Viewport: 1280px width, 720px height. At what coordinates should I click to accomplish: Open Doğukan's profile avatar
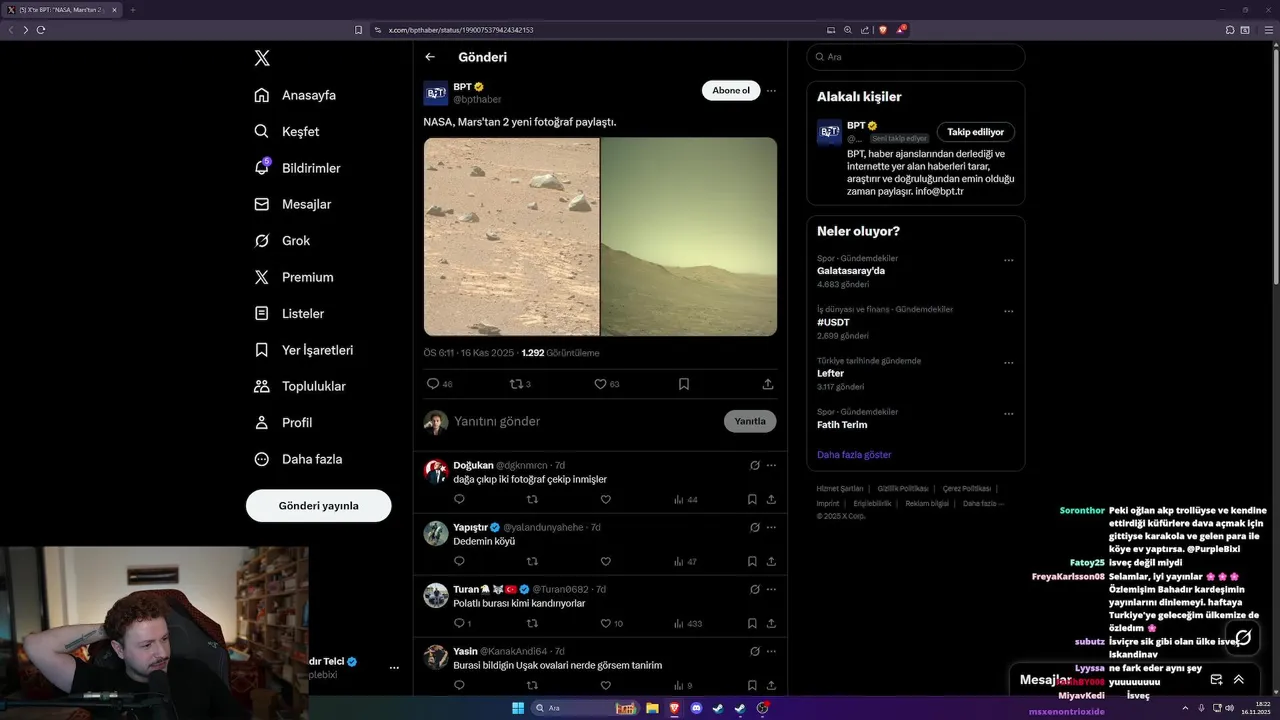click(x=436, y=472)
